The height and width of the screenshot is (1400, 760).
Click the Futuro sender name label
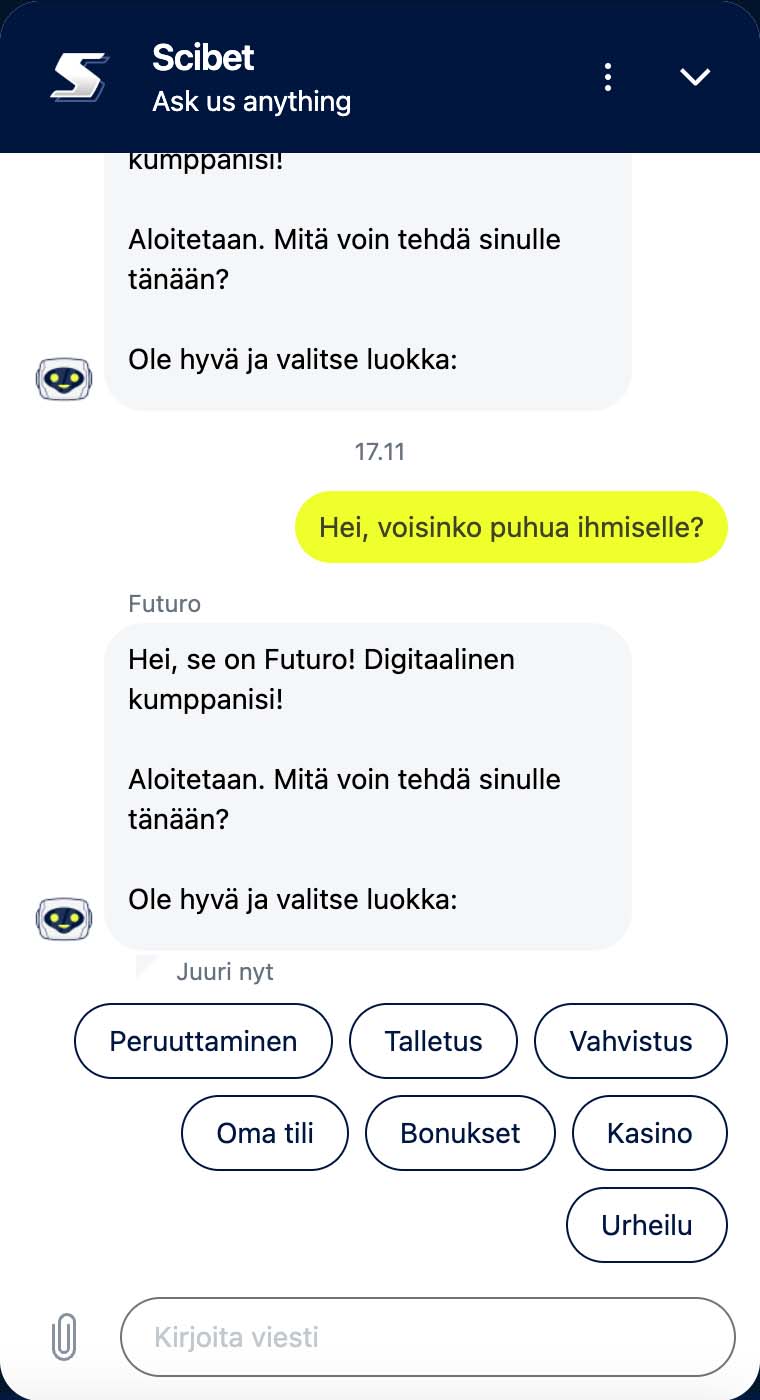pyautogui.click(x=165, y=604)
